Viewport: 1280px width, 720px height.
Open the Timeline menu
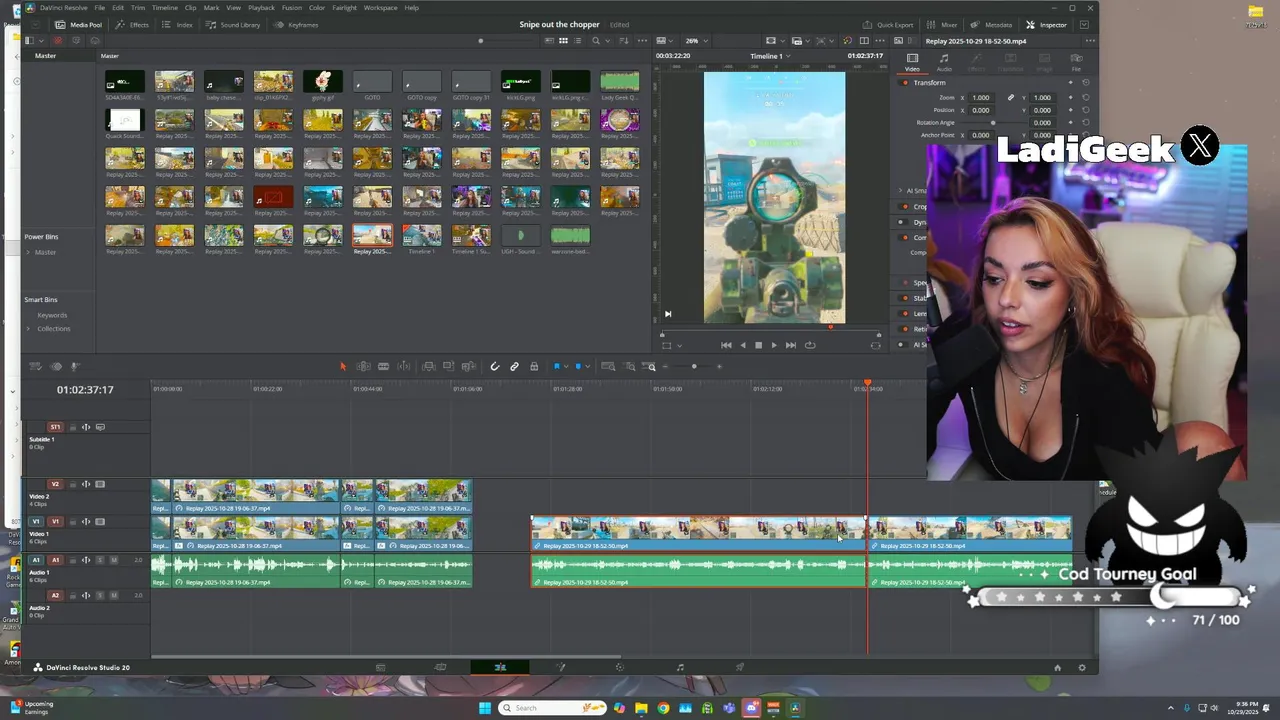(164, 8)
